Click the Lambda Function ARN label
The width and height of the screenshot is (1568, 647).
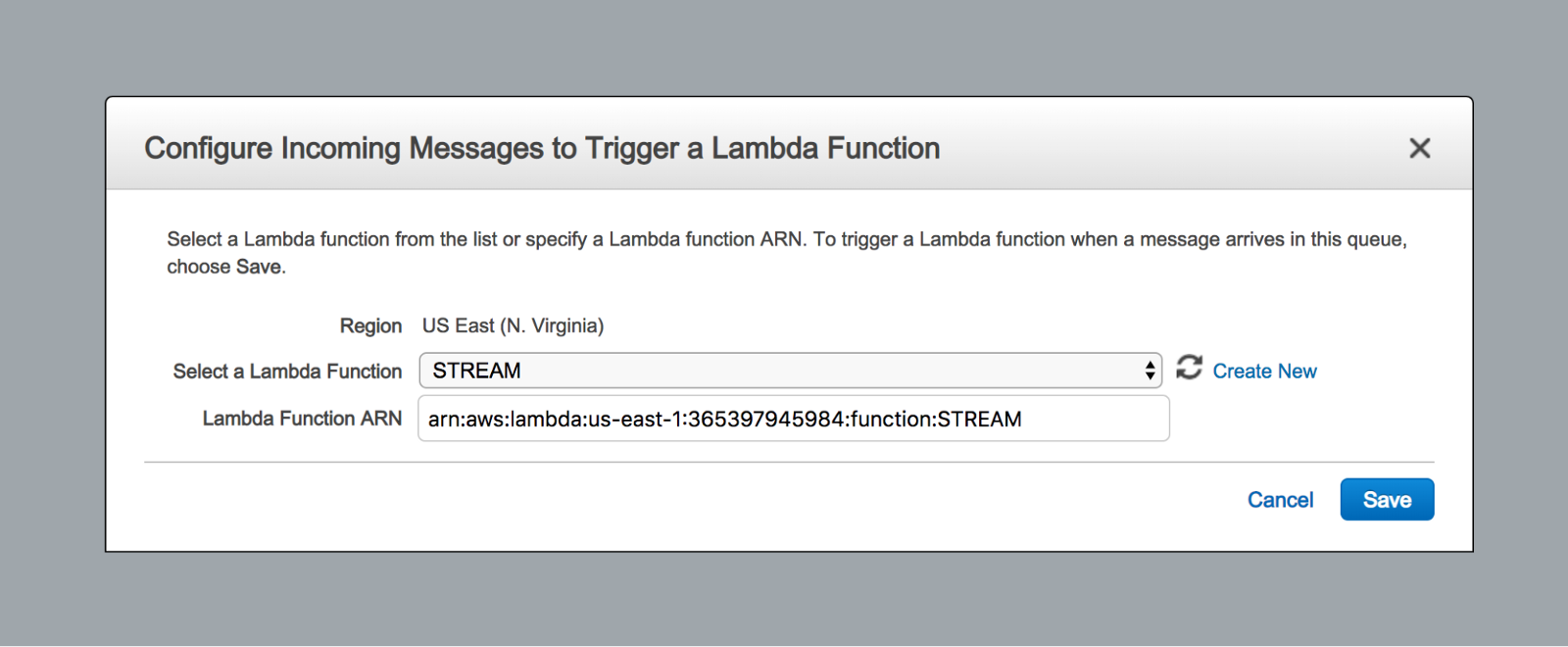tap(302, 419)
